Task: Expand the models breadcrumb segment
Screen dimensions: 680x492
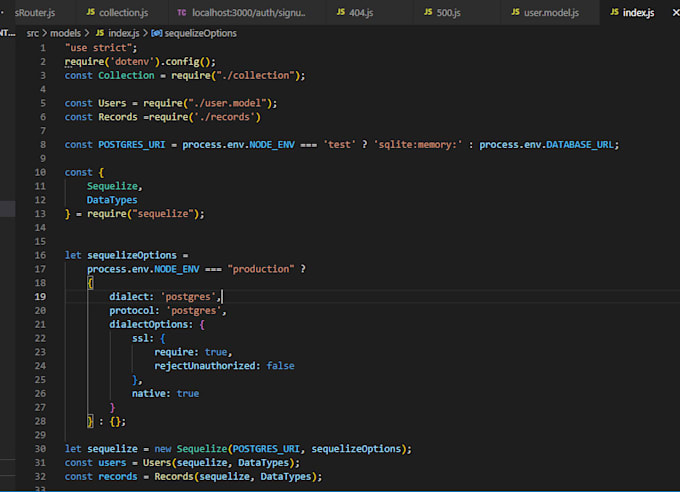Action: tap(66, 32)
